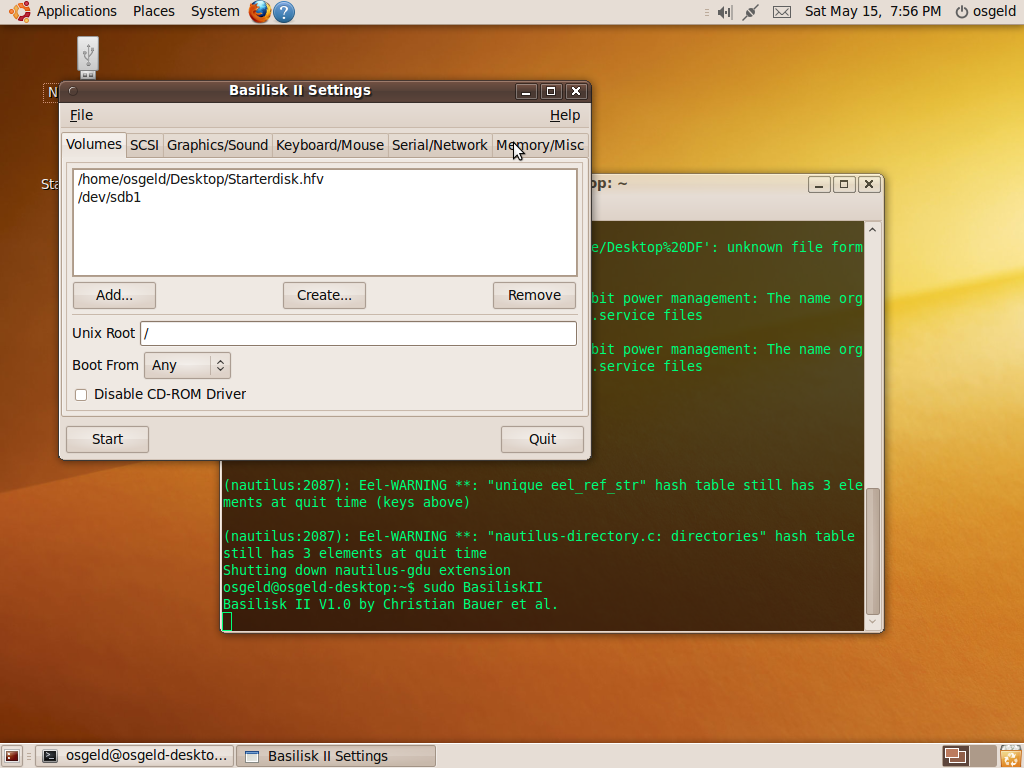1024x768 pixels.
Task: Select the Volumes tab
Action: [94, 144]
